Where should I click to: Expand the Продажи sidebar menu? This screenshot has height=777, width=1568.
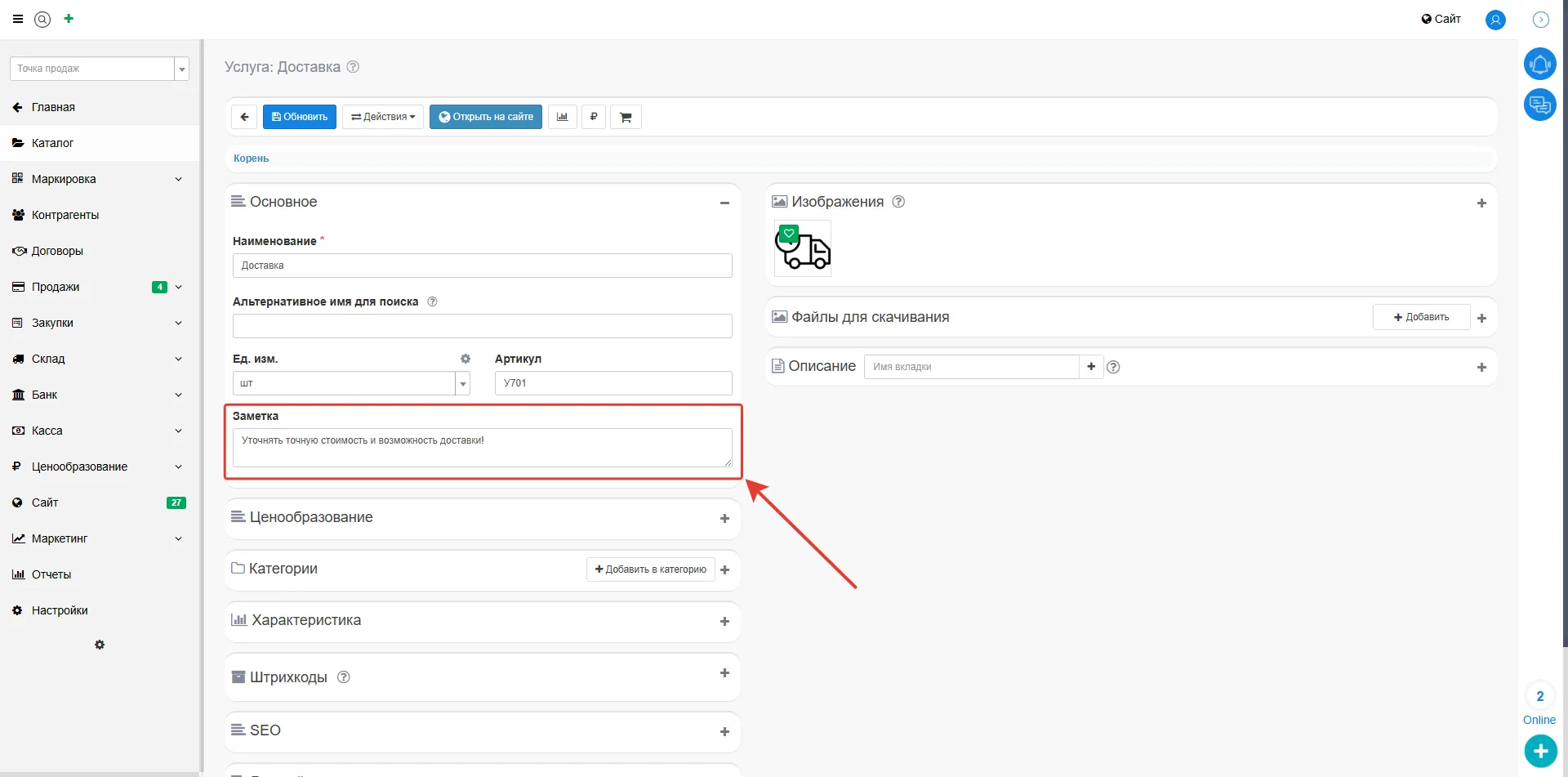tap(178, 287)
